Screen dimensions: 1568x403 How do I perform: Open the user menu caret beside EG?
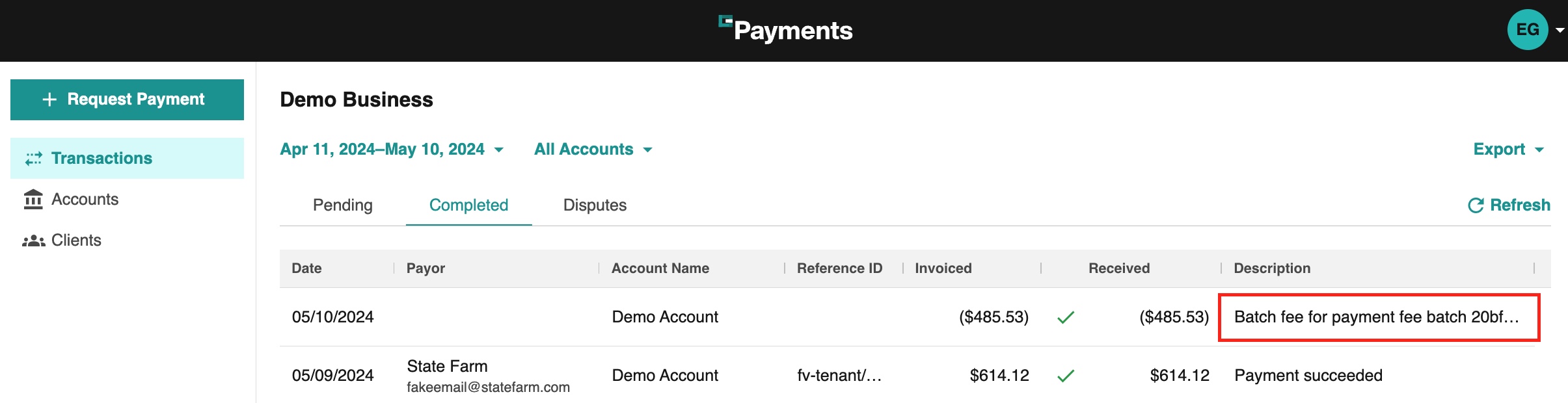[x=1560, y=31]
